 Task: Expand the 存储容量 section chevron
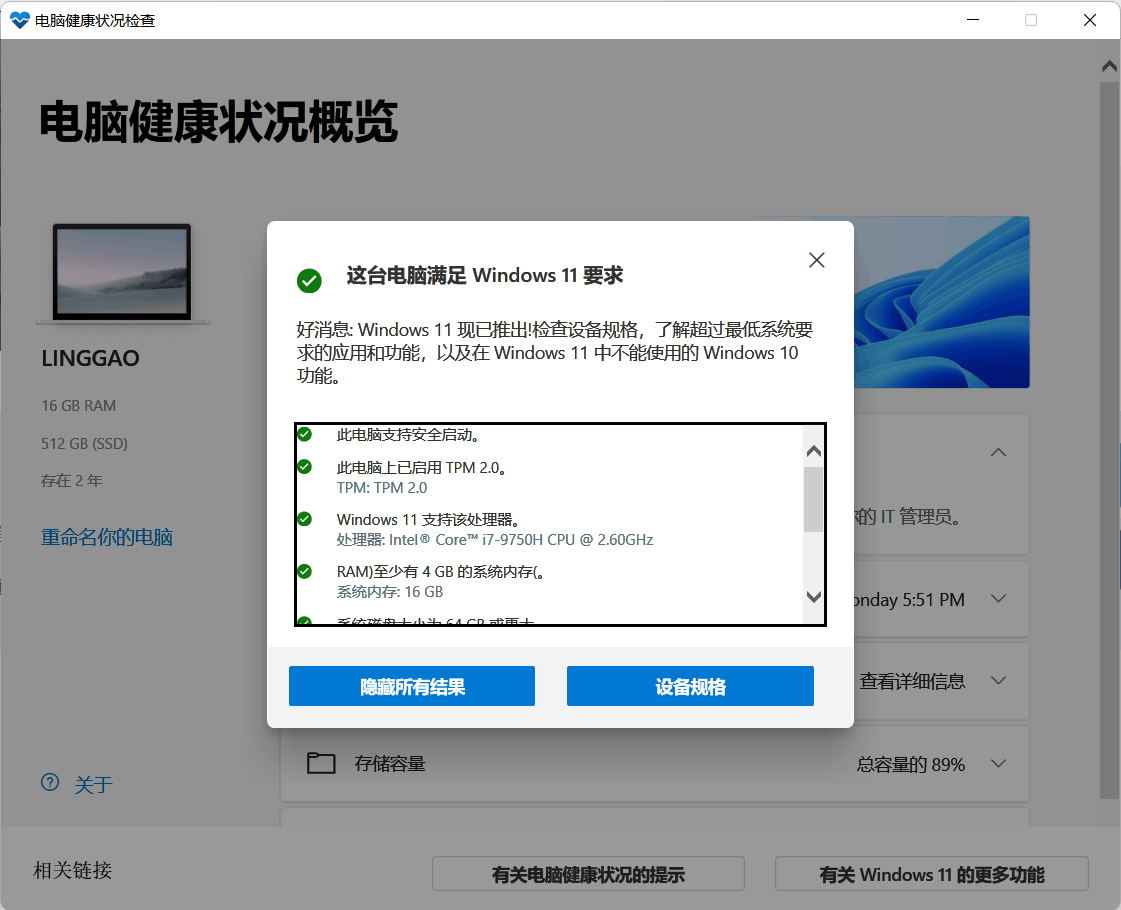click(999, 763)
